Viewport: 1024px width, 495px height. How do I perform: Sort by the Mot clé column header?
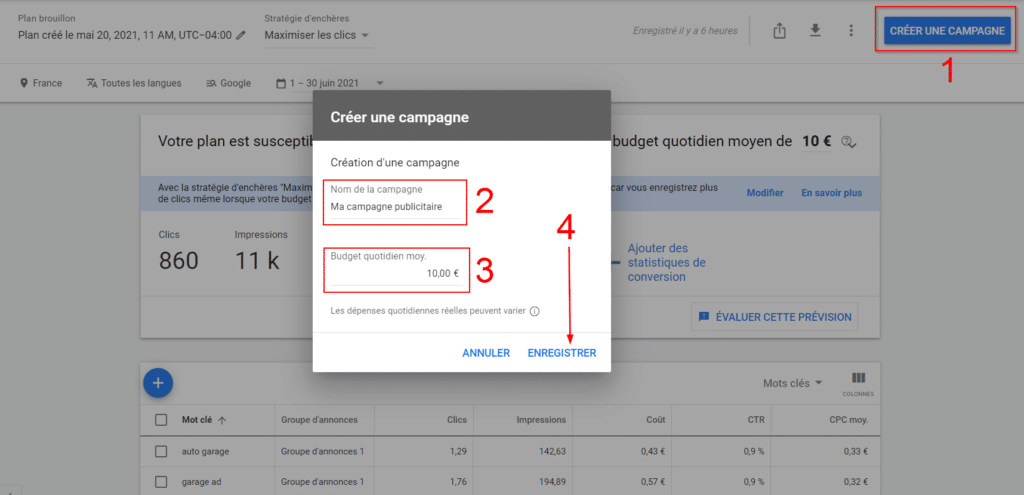coord(204,420)
